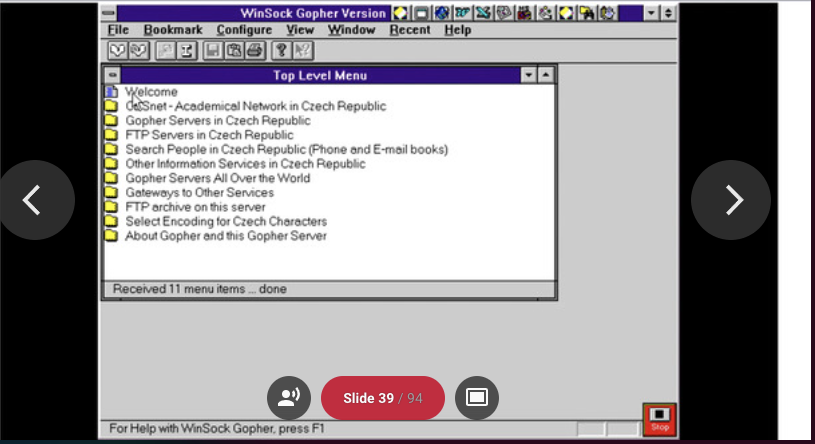Click the Top Level Menu window up-arrow button
This screenshot has height=444, width=815.
[546, 75]
